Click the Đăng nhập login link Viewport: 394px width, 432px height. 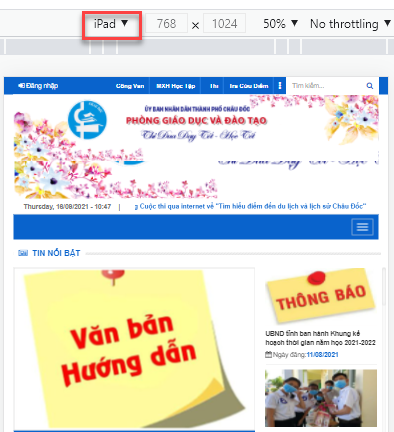[x=38, y=86]
